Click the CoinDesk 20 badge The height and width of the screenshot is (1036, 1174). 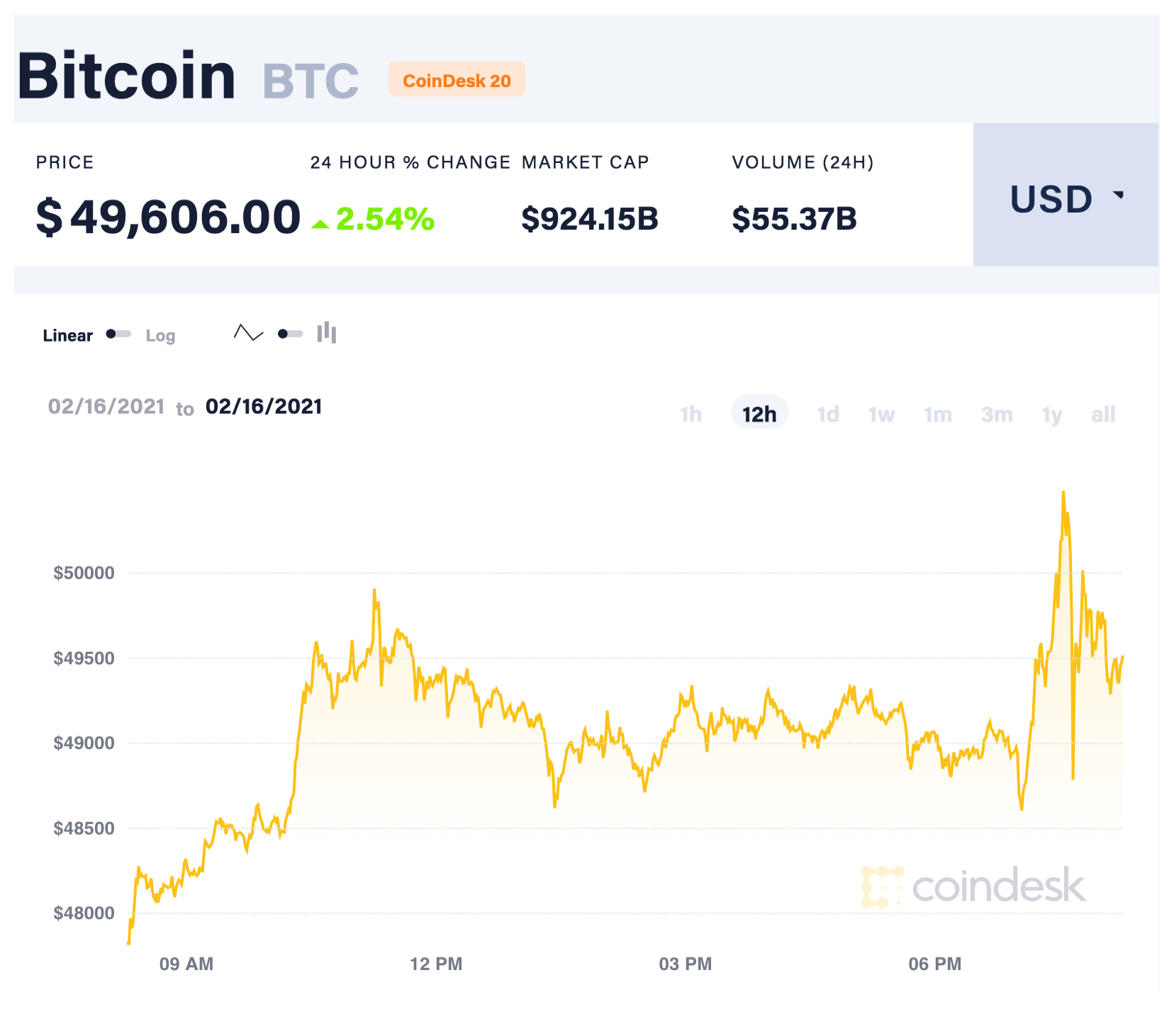coord(457,80)
